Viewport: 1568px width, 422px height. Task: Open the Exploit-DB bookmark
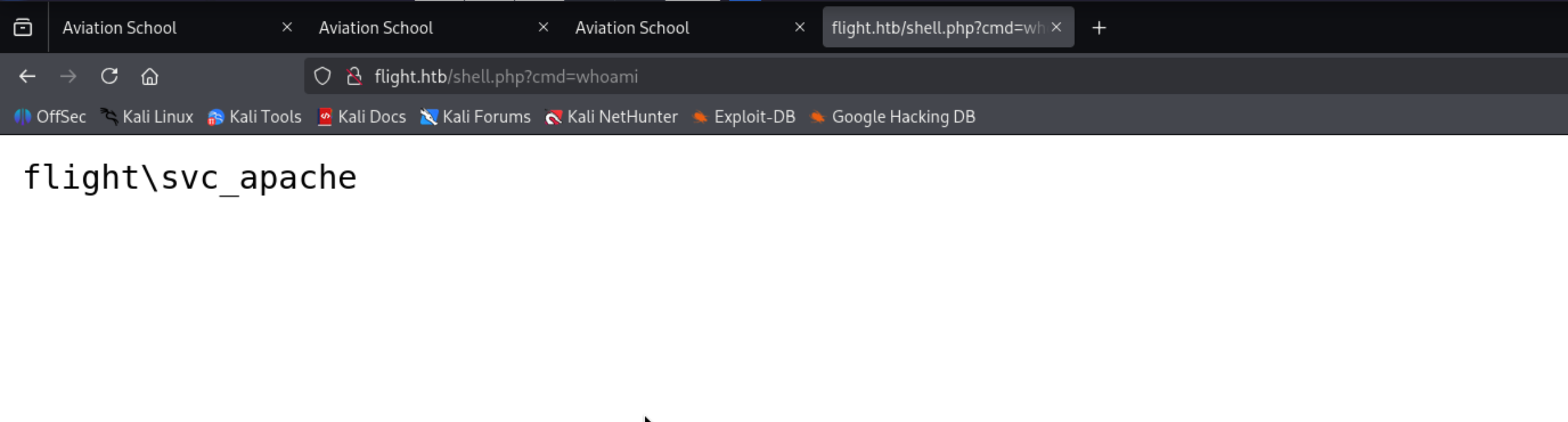(744, 117)
